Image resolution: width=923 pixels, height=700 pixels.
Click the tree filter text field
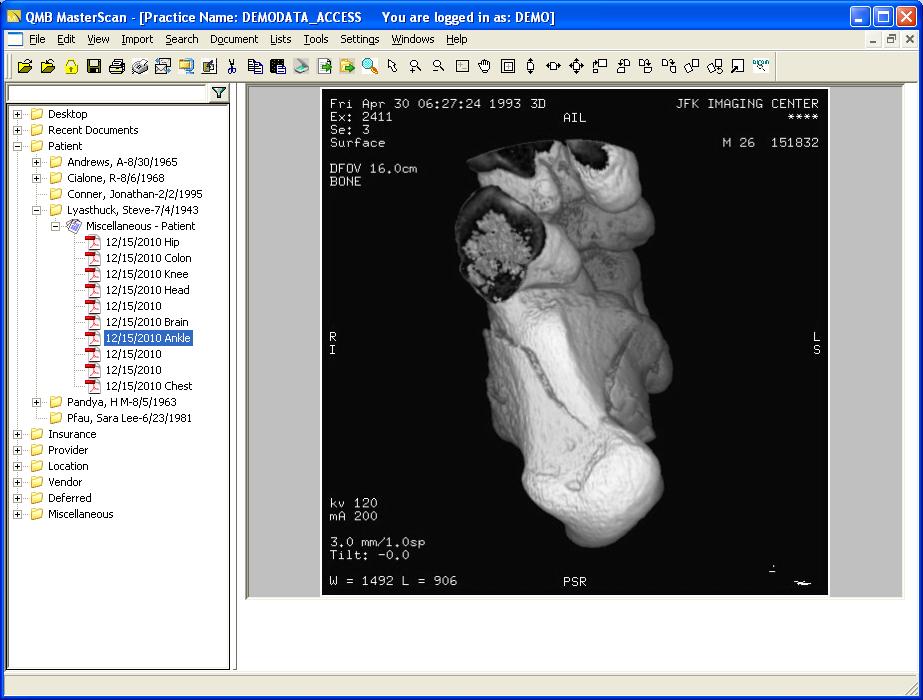(106, 93)
